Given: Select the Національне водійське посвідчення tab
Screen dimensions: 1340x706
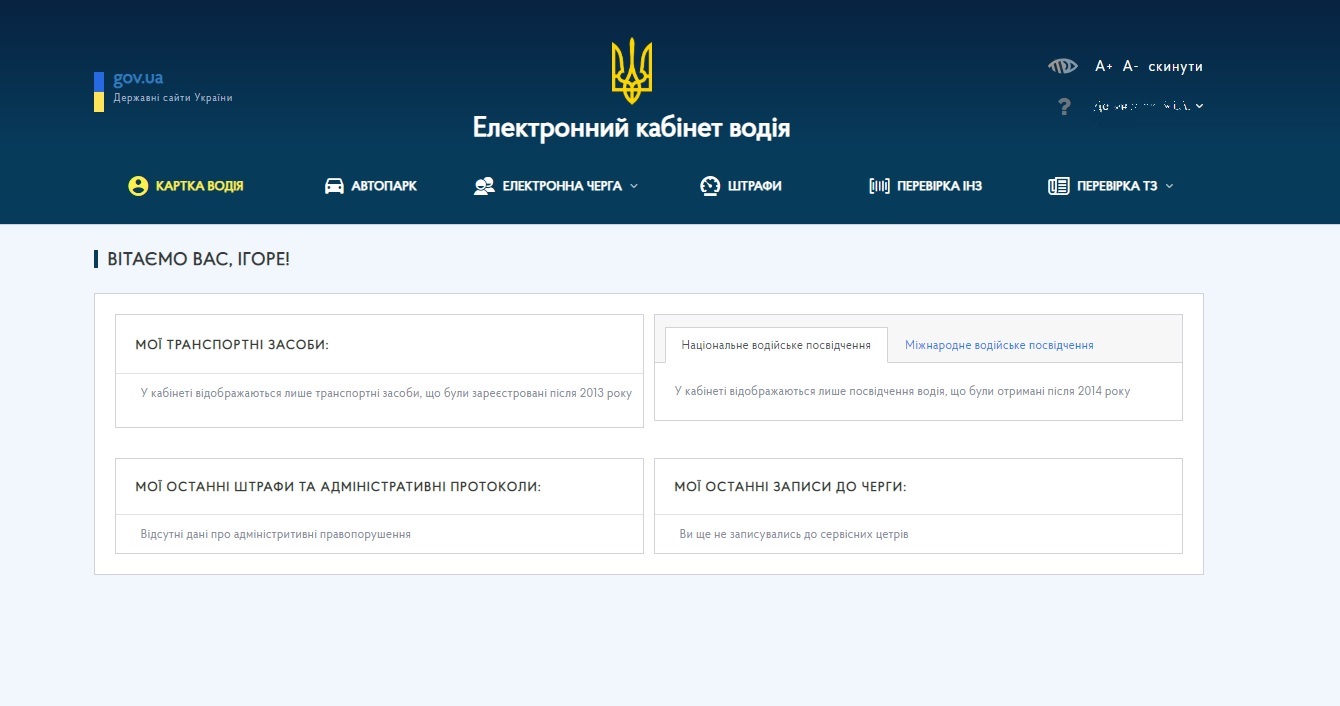Looking at the screenshot, I should coord(776,345).
